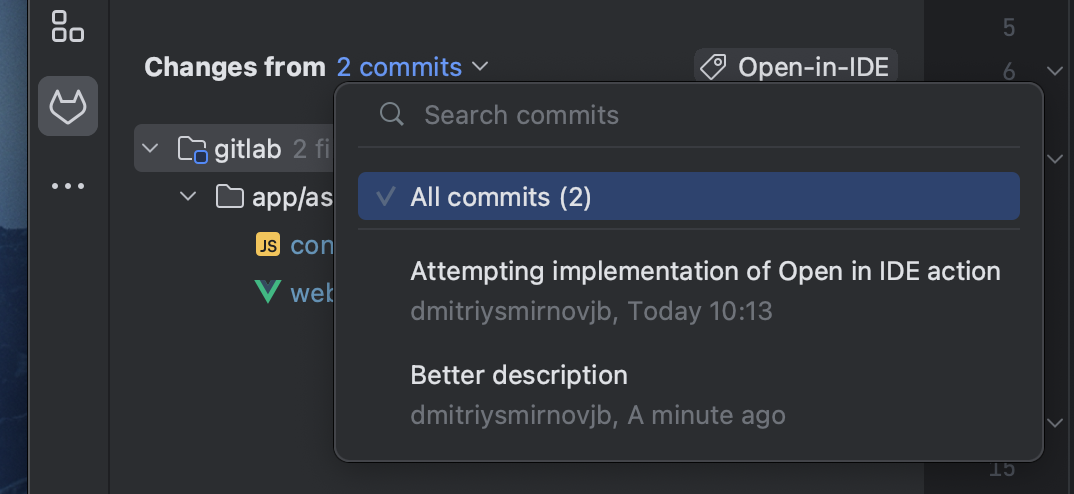
Task: Click the app/as folder icon
Action: pyautogui.click(x=230, y=197)
